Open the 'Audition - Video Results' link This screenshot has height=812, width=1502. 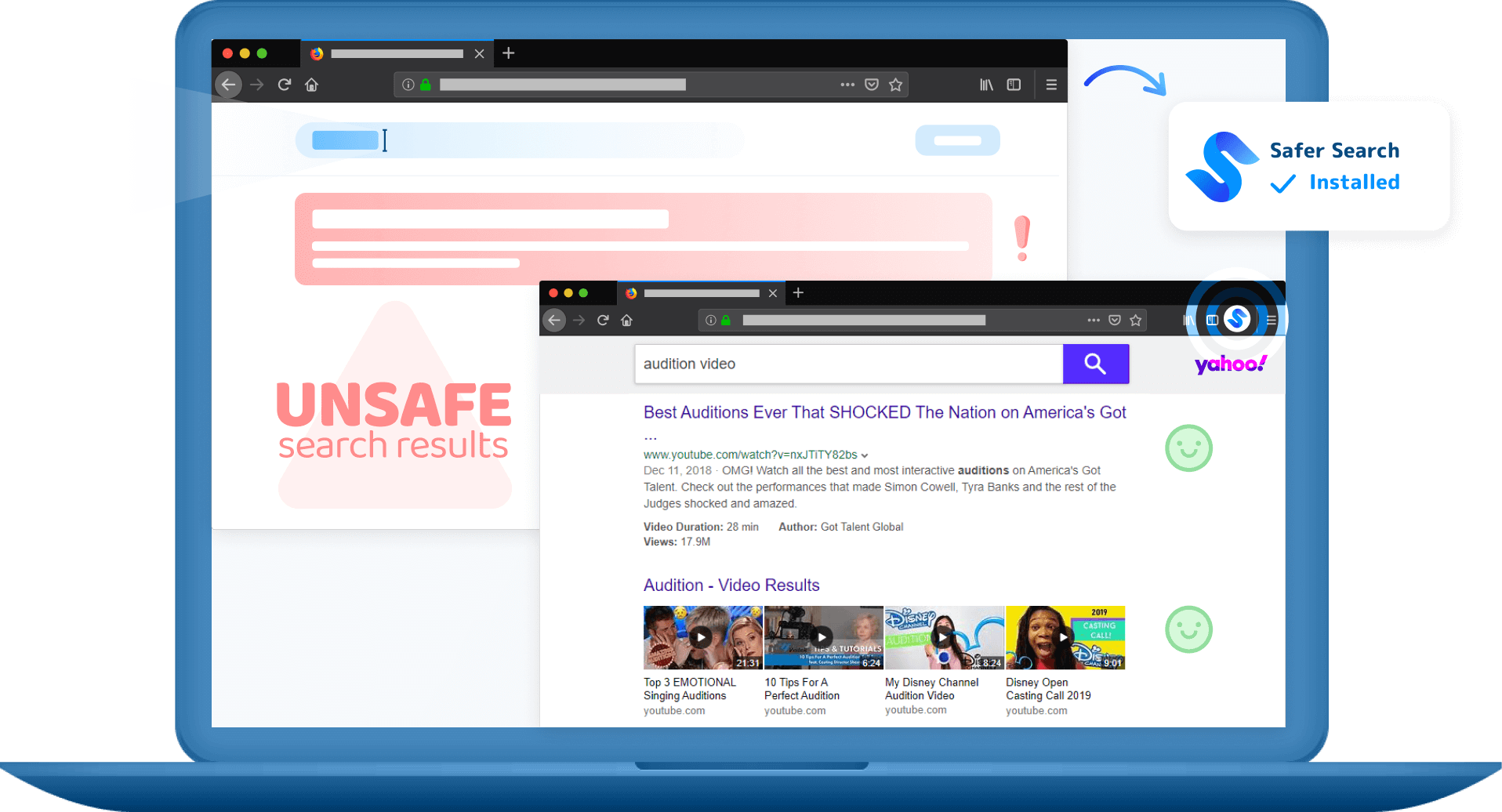pyautogui.click(x=731, y=585)
